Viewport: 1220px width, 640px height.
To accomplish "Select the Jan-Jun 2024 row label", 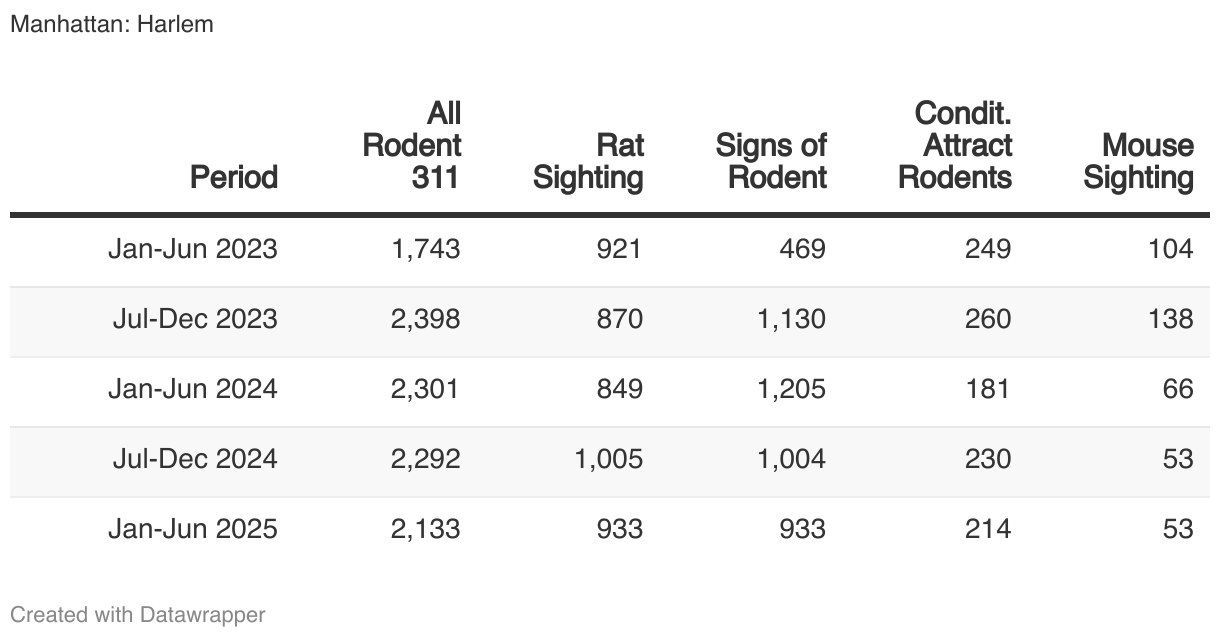I will tap(193, 388).
